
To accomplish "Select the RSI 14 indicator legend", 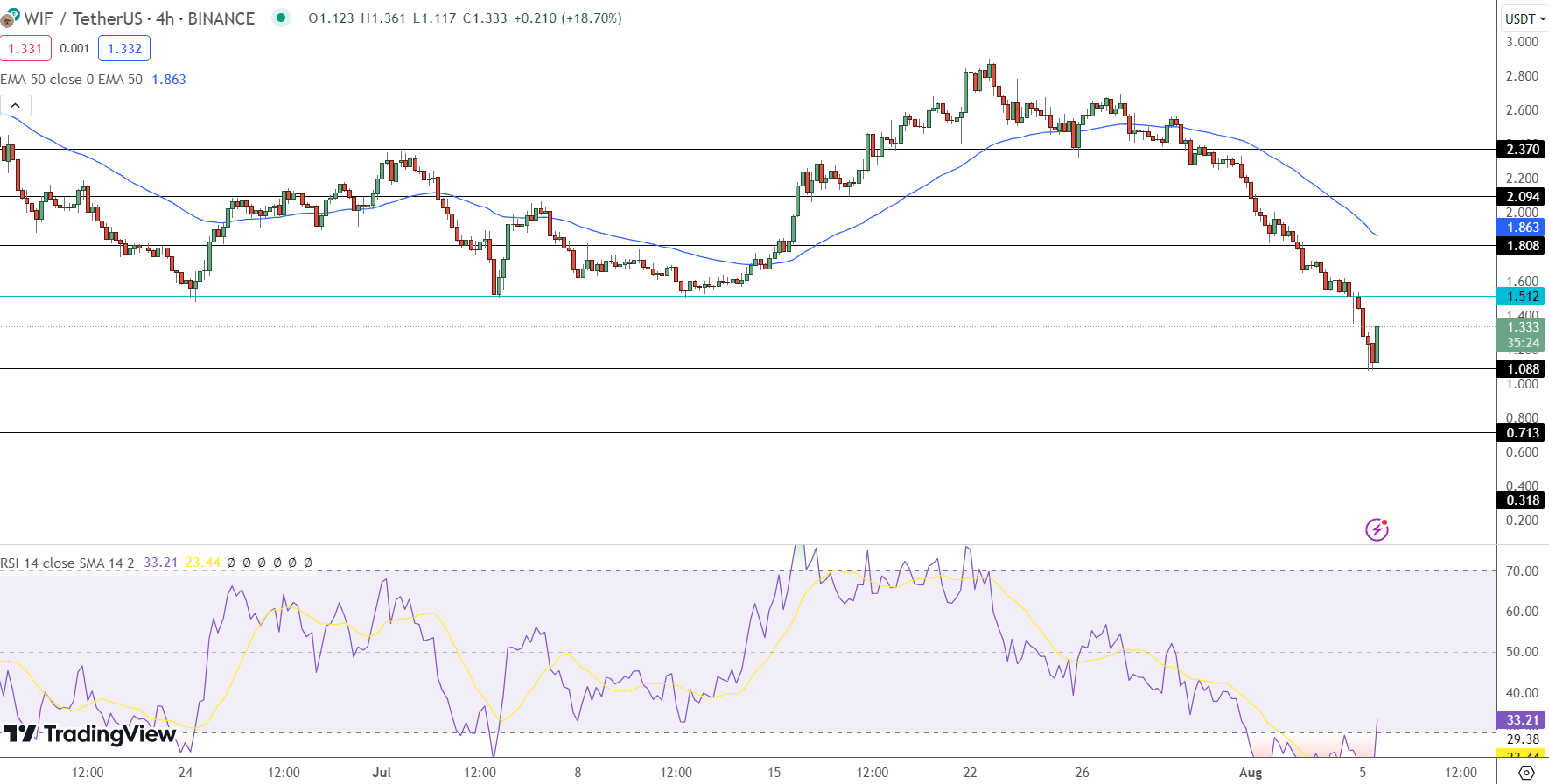I will click(x=67, y=563).
